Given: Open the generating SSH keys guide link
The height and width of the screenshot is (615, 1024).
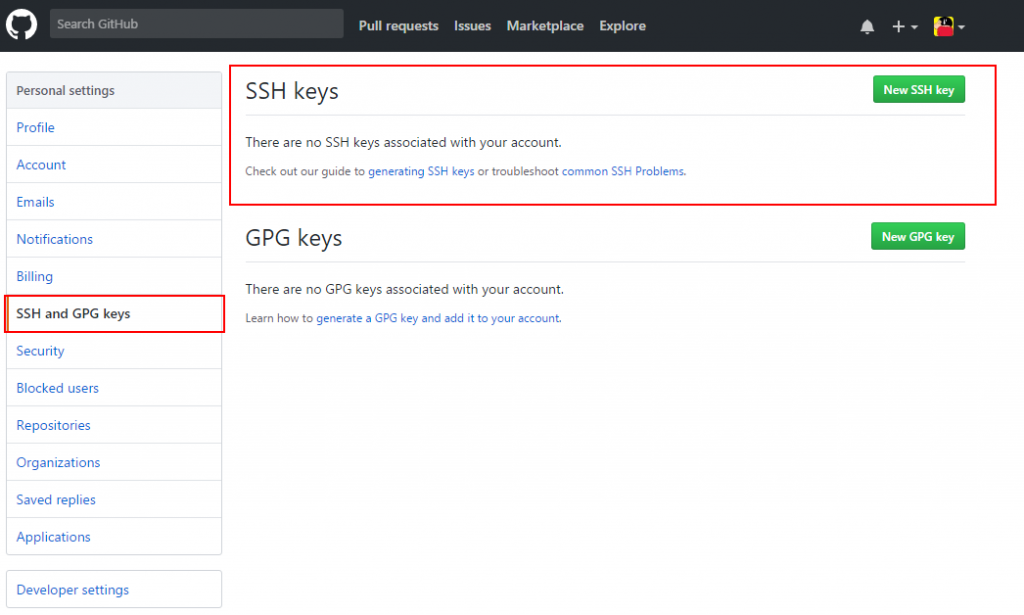Looking at the screenshot, I should [x=421, y=171].
